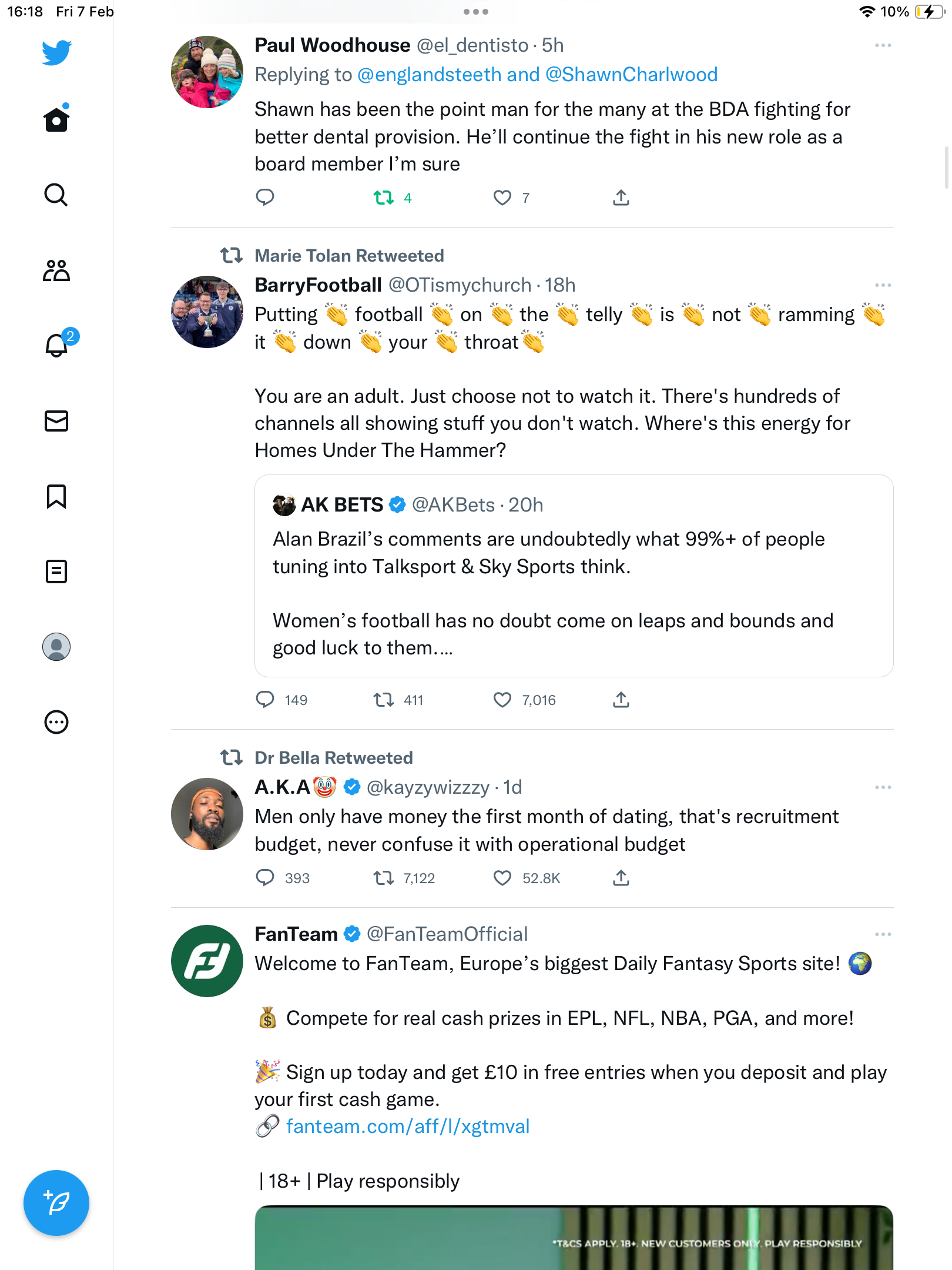
Task: Open the Communities sidebar icon
Action: (x=56, y=270)
